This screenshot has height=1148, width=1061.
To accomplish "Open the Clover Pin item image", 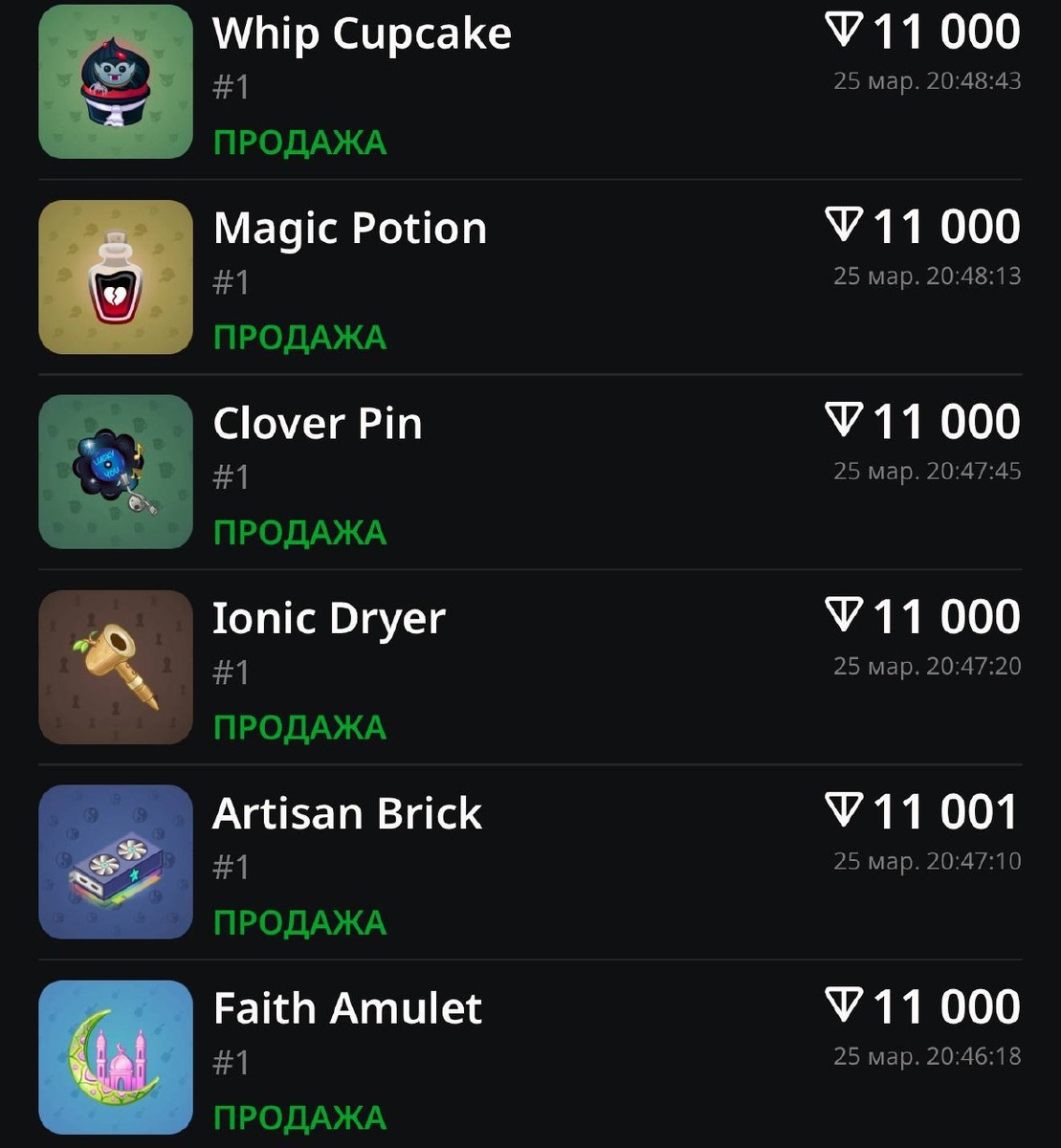I will coord(116,472).
